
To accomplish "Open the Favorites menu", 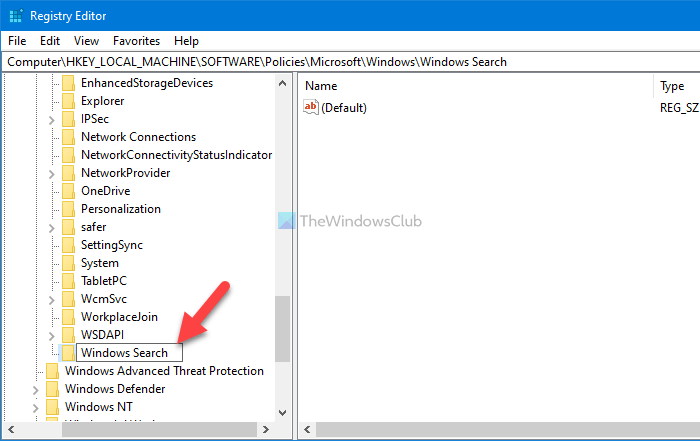I will 136,41.
